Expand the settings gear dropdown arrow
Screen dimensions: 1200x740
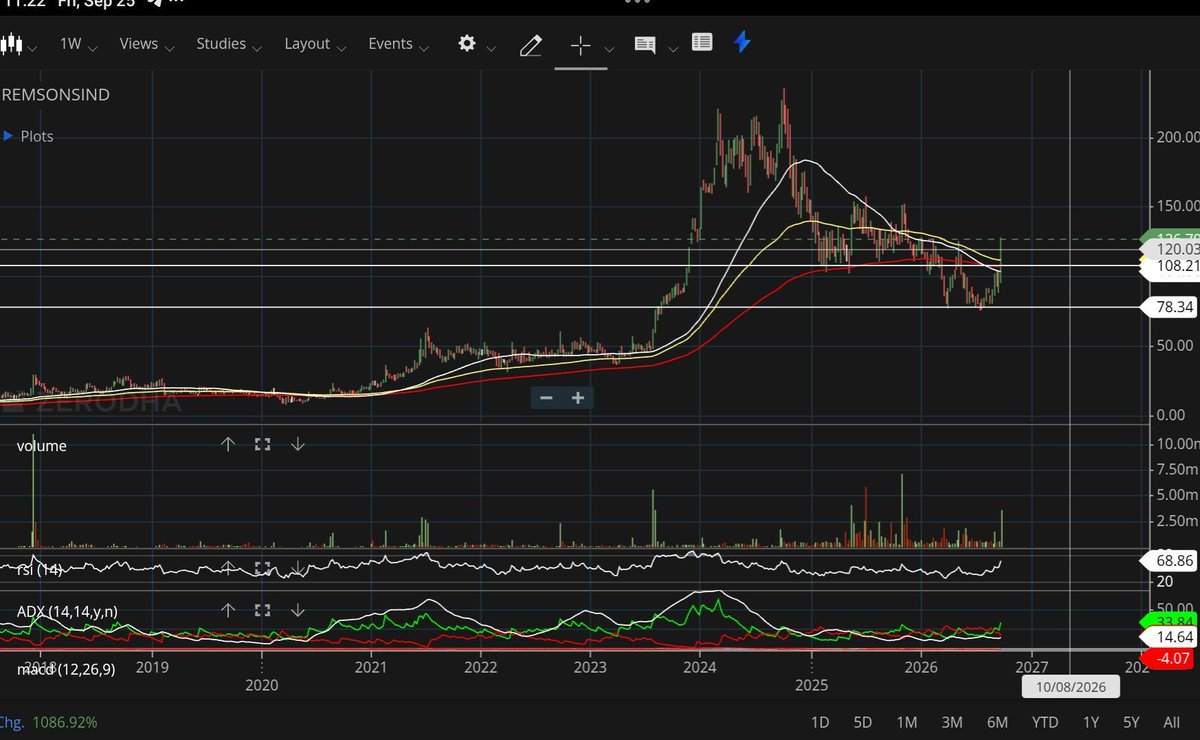point(491,48)
